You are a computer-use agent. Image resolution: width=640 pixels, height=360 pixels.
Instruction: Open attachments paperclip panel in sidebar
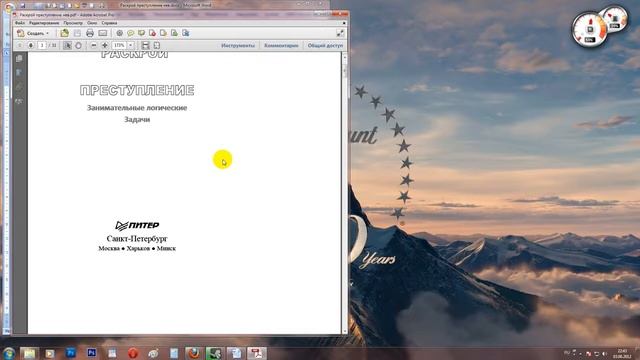(x=19, y=87)
